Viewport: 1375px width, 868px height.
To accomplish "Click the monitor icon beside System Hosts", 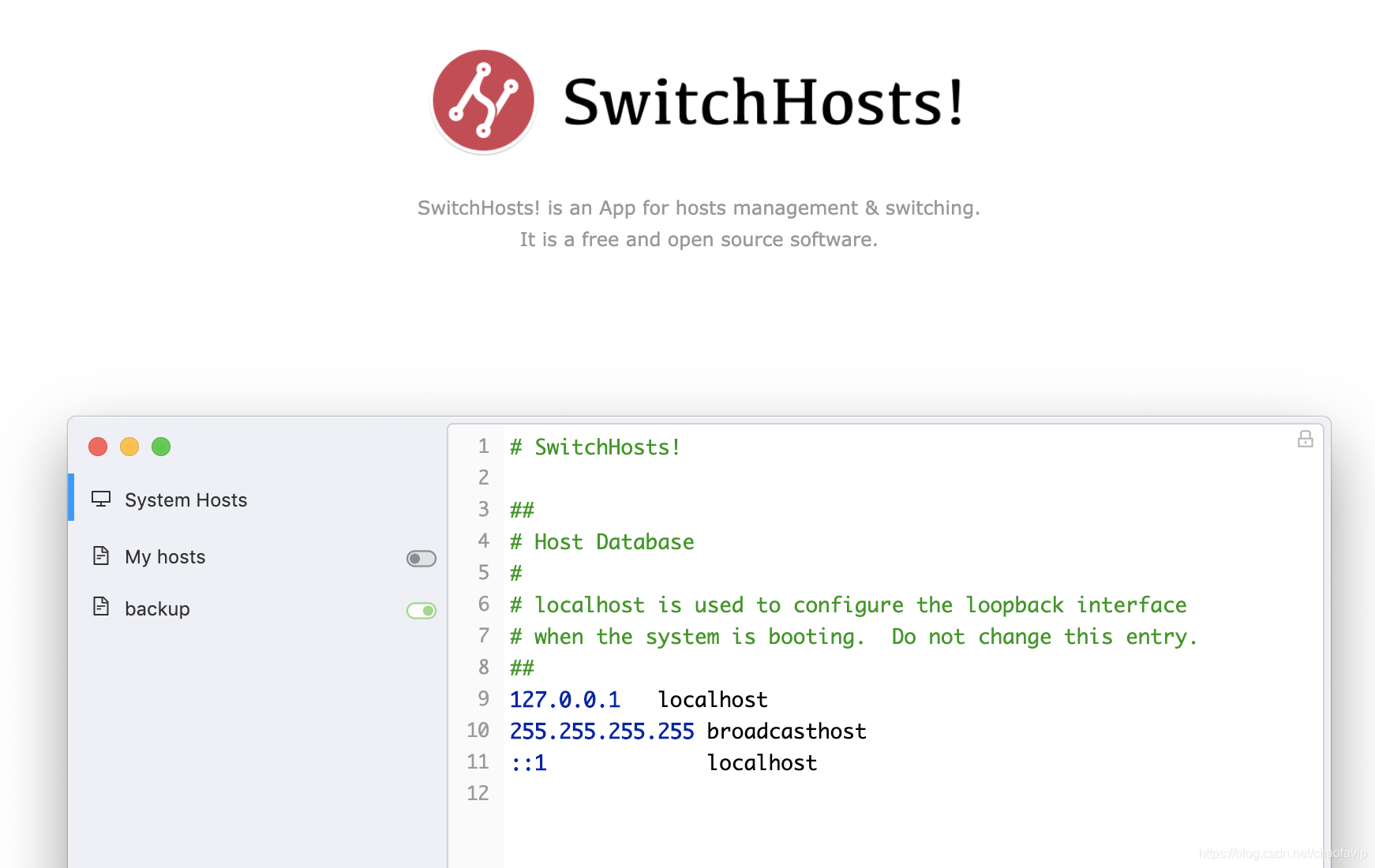I will 101,499.
